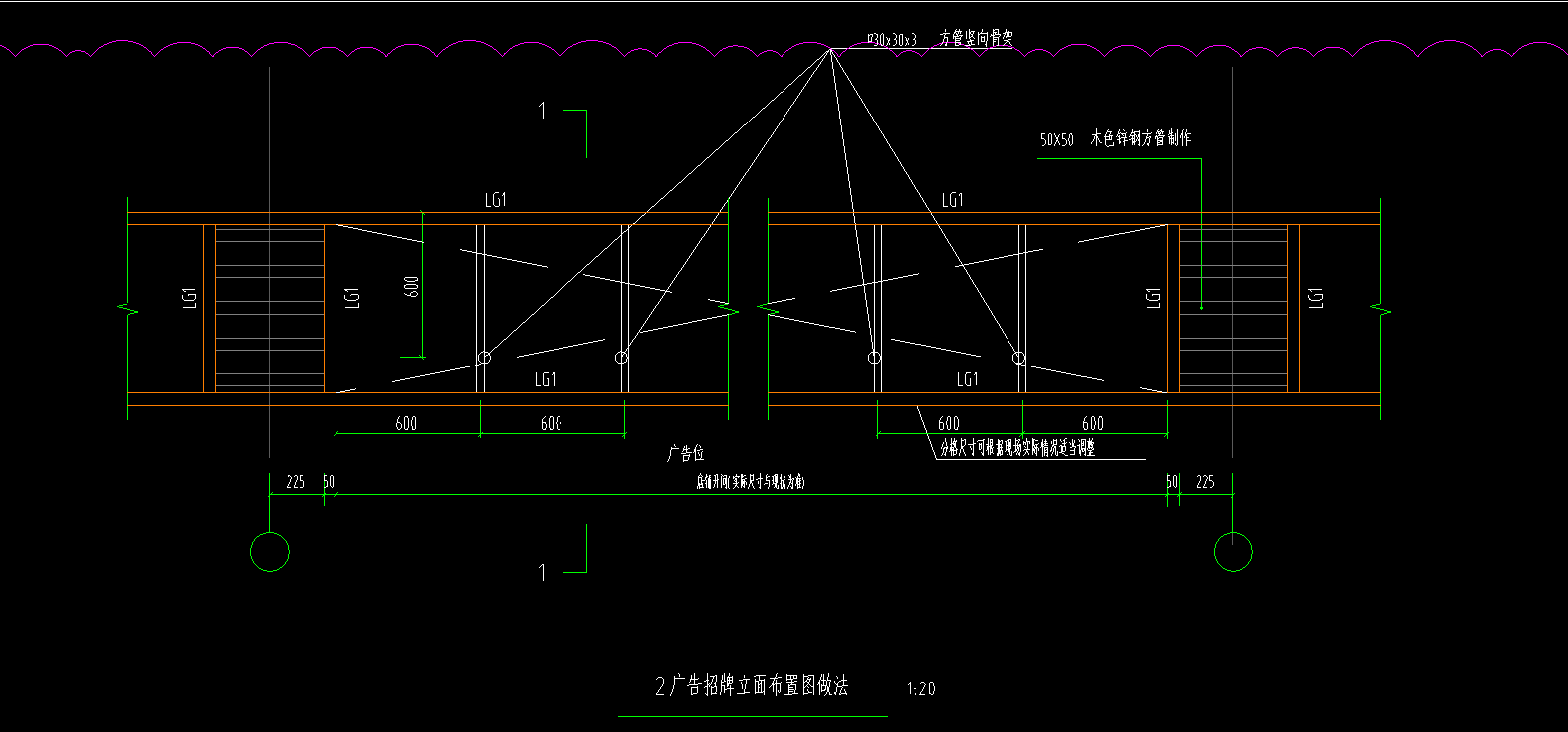Select the scale text '1:20'
Image resolution: width=1568 pixels, height=732 pixels.
(x=921, y=688)
